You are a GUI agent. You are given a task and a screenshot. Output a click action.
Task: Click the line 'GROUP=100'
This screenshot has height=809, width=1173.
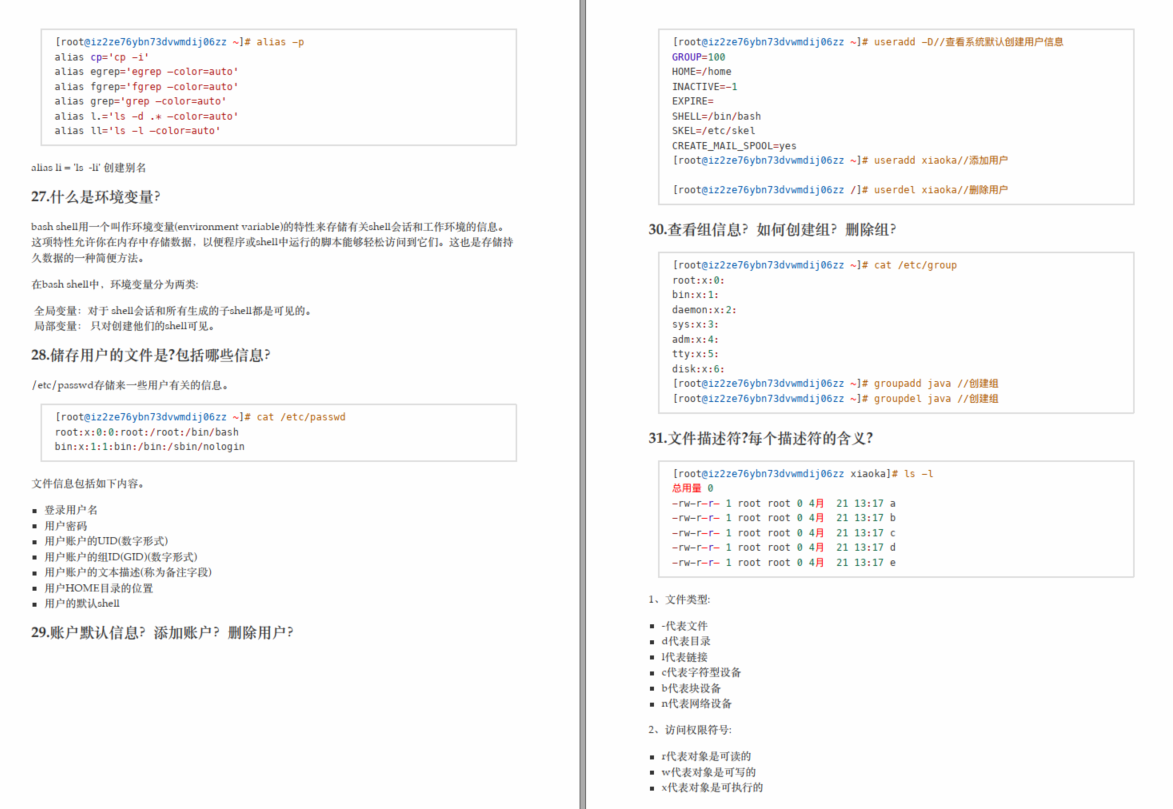(698, 57)
